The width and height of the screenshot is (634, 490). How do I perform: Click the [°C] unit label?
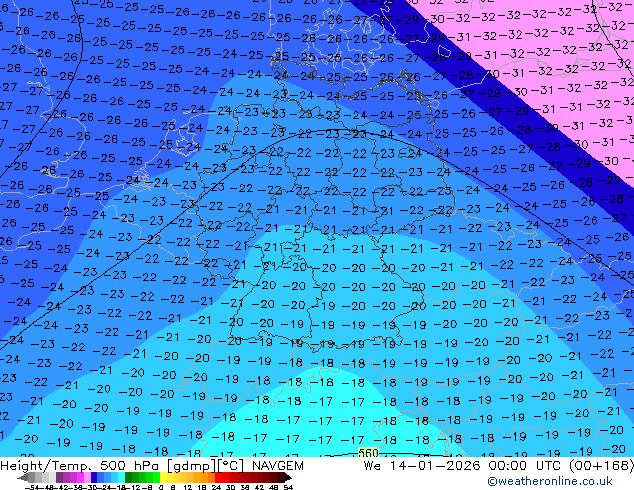point(229,466)
